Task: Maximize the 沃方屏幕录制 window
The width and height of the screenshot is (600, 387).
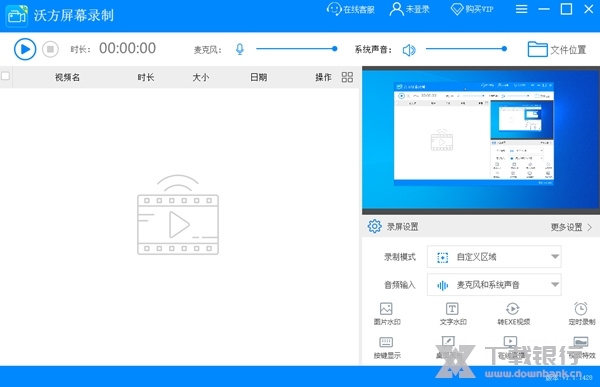Action: click(566, 9)
